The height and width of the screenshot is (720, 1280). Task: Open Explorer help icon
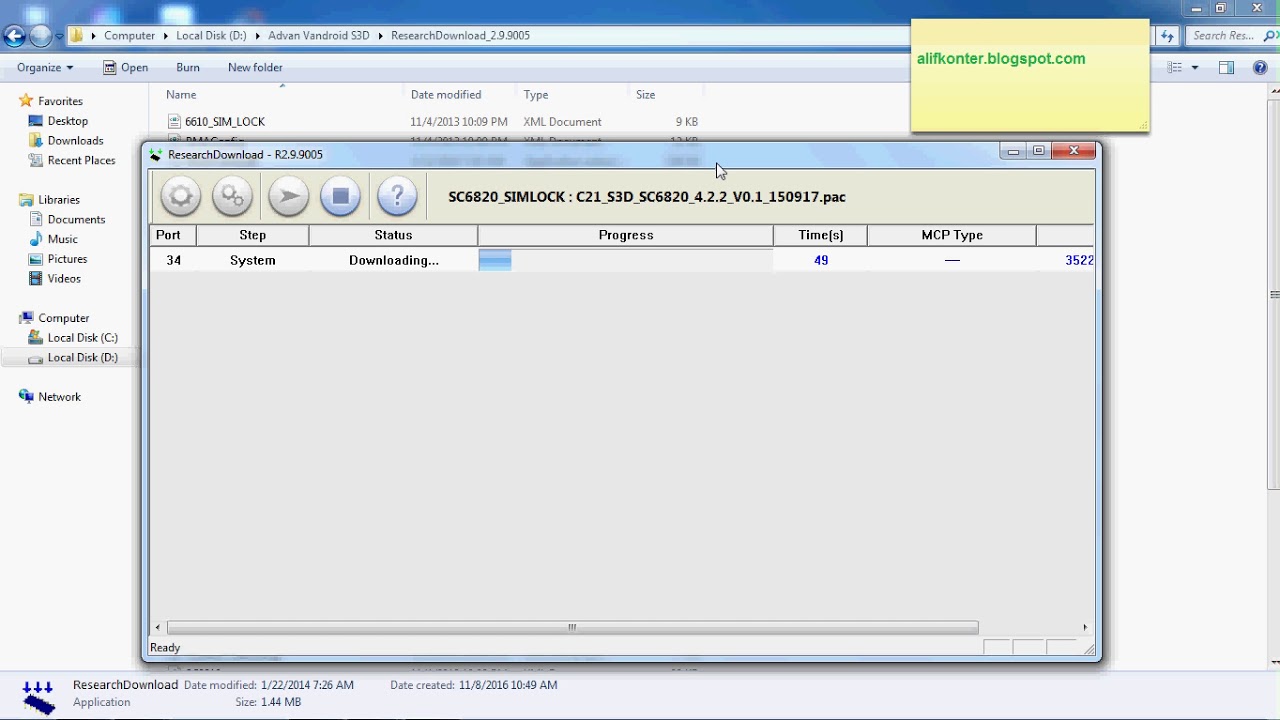pyautogui.click(x=1258, y=68)
